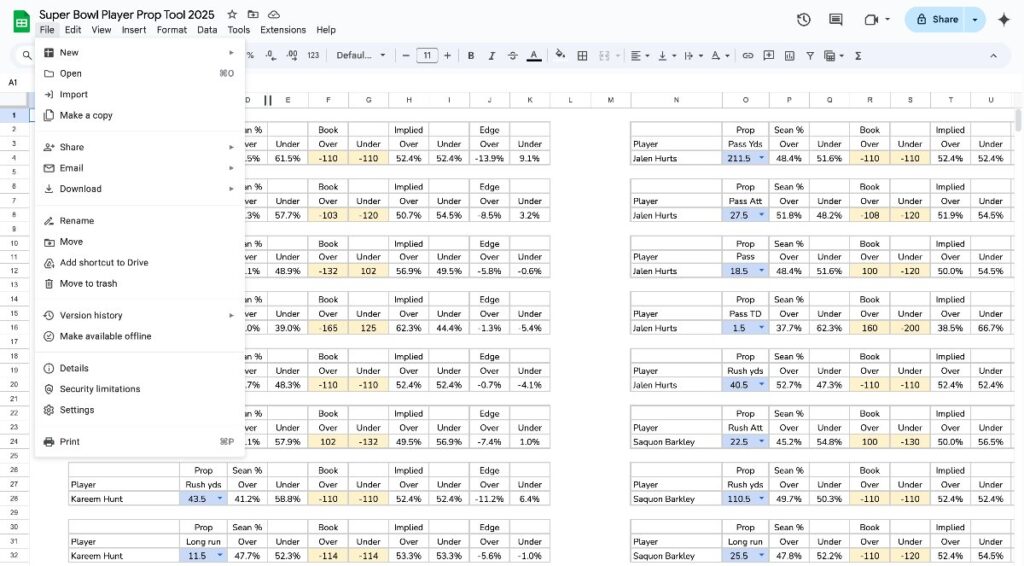Image resolution: width=1024 pixels, height=566 pixels.
Task: Start a meeting with the camera icon
Action: 871,20
